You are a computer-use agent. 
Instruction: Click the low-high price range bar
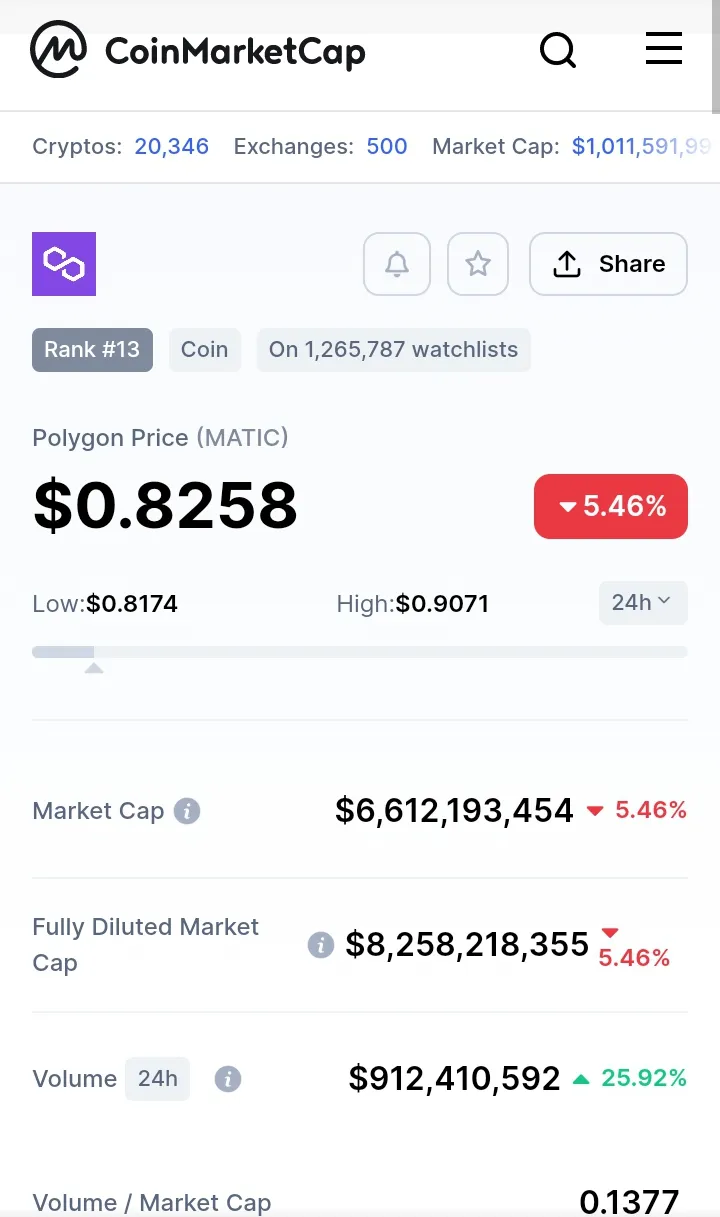coord(360,652)
